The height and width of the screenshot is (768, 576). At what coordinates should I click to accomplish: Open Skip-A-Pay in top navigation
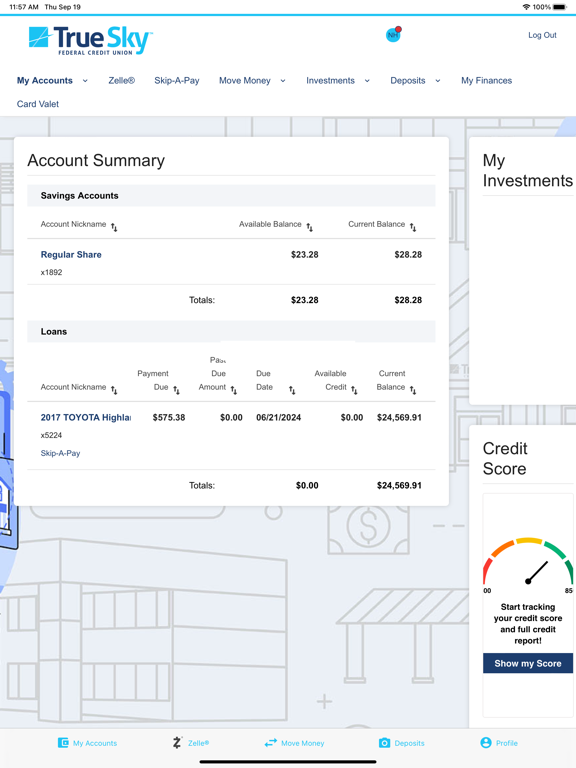point(177,80)
